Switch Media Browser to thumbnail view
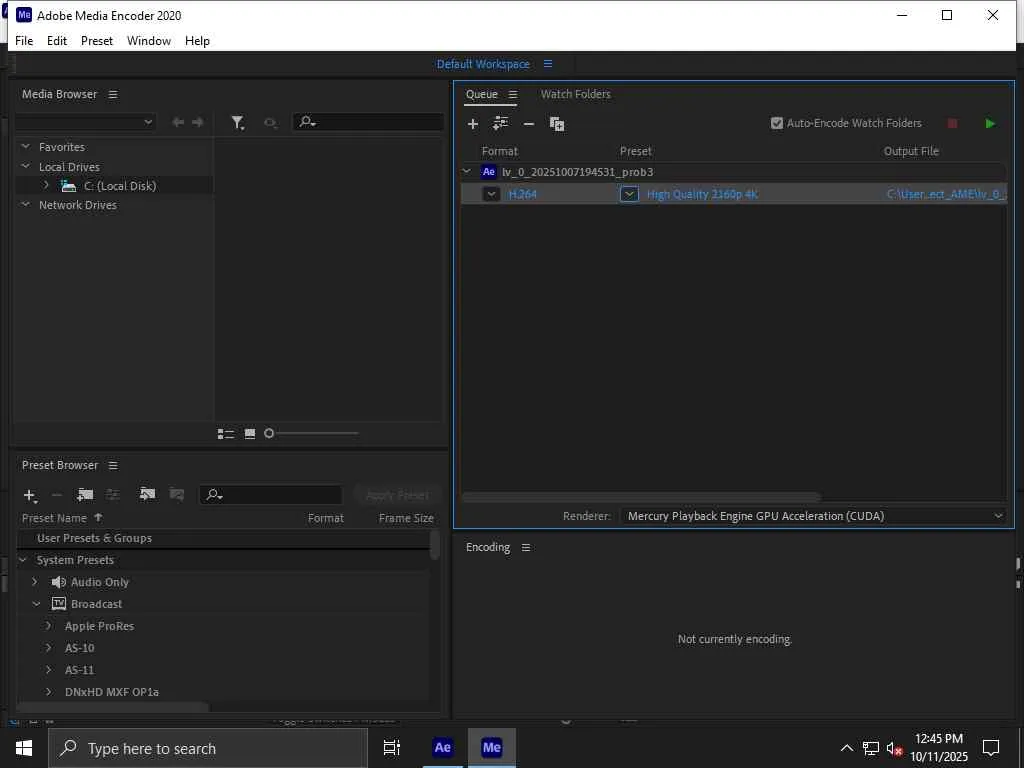 249,434
